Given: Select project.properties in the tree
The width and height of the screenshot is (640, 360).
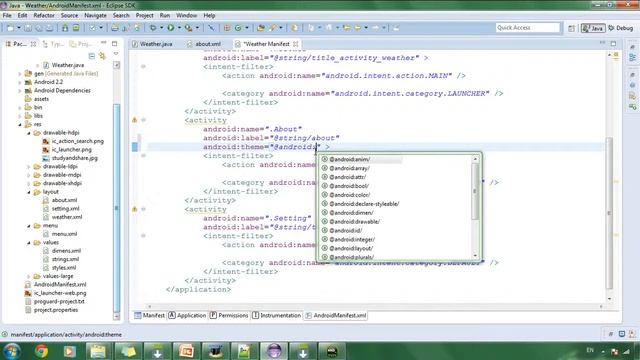Looking at the screenshot, I should coord(51,310).
